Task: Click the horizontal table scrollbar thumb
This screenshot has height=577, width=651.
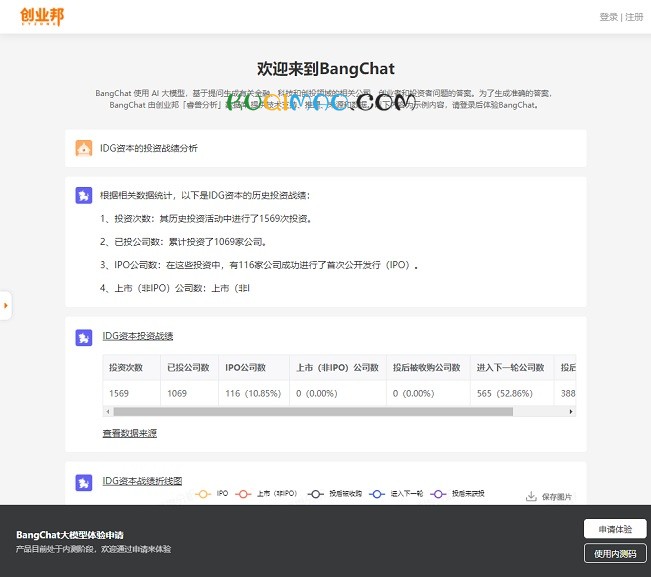Action: tap(313, 412)
